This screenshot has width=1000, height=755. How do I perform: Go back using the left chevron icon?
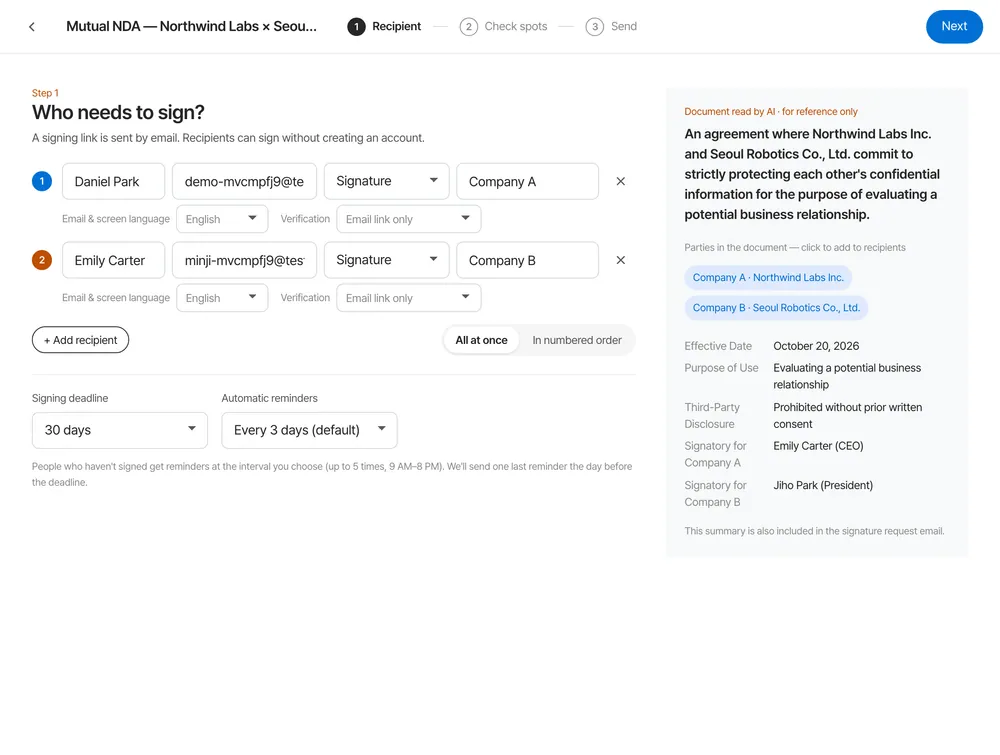[32, 27]
